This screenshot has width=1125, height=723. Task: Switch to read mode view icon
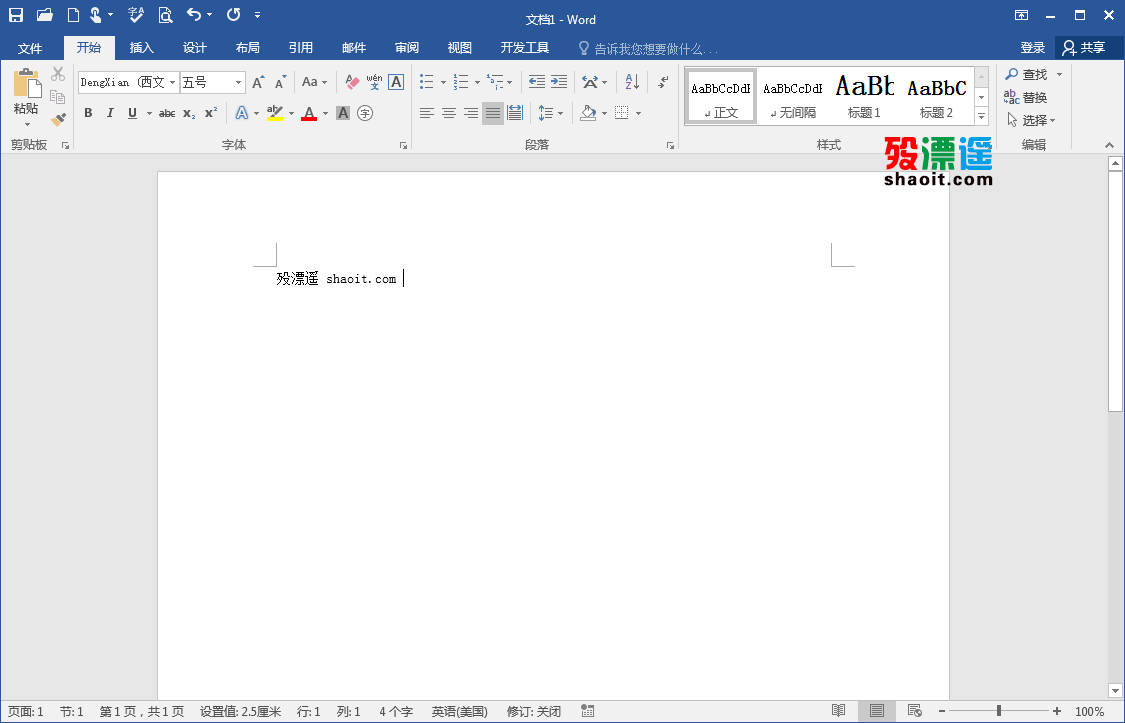tap(838, 711)
